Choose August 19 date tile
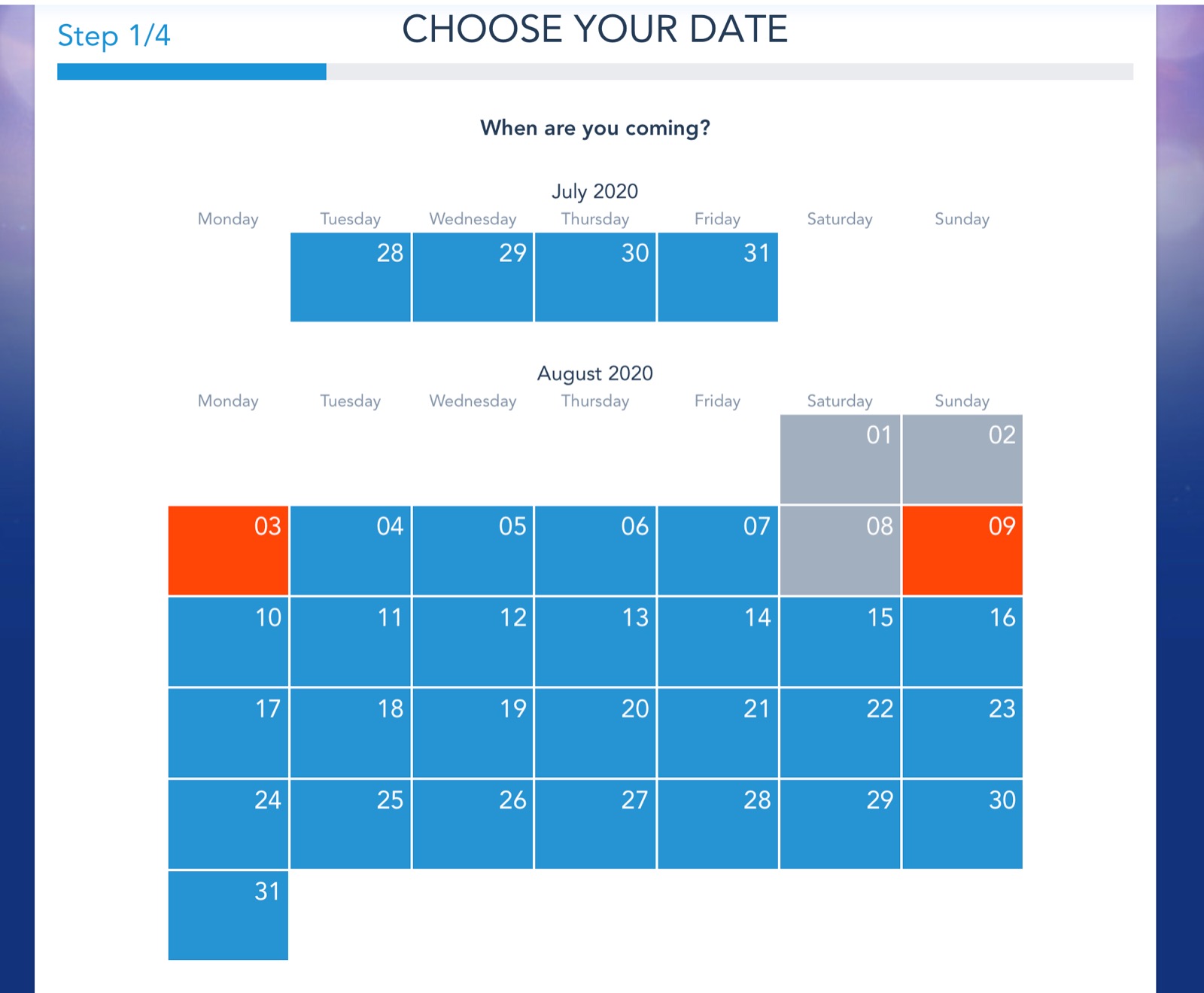This screenshot has width=1204, height=993. pyautogui.click(x=473, y=733)
